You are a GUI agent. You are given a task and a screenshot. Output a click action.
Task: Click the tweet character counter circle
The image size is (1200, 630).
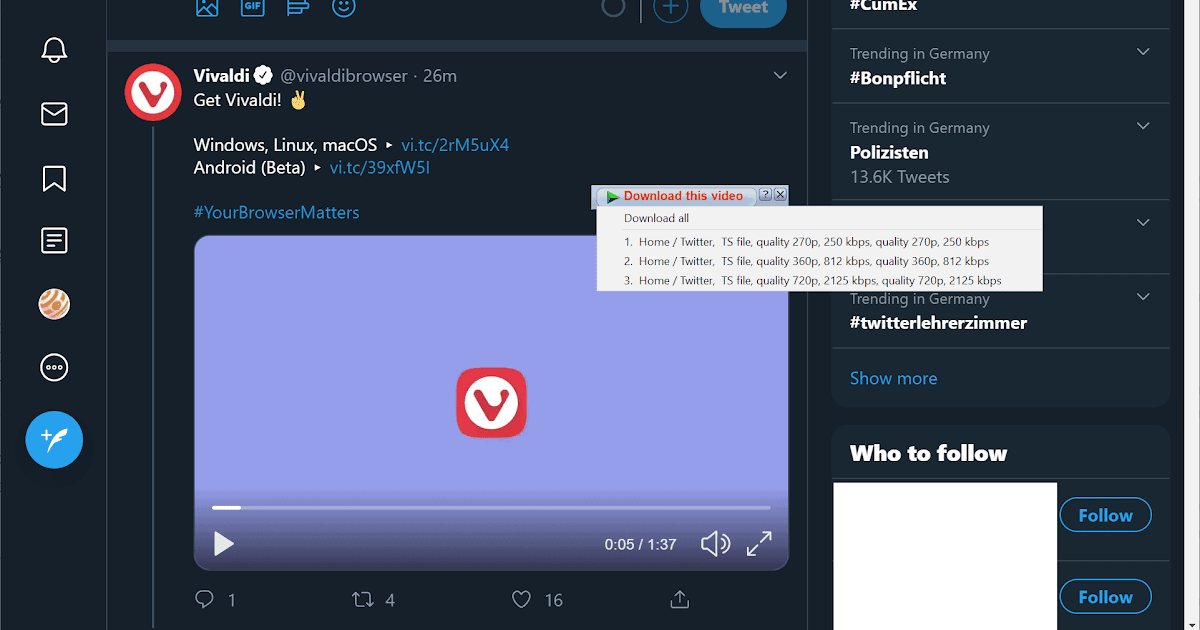tap(613, 7)
